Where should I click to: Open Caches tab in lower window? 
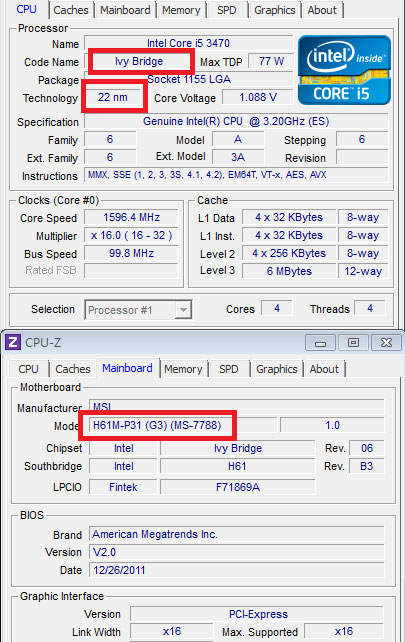pos(73,369)
